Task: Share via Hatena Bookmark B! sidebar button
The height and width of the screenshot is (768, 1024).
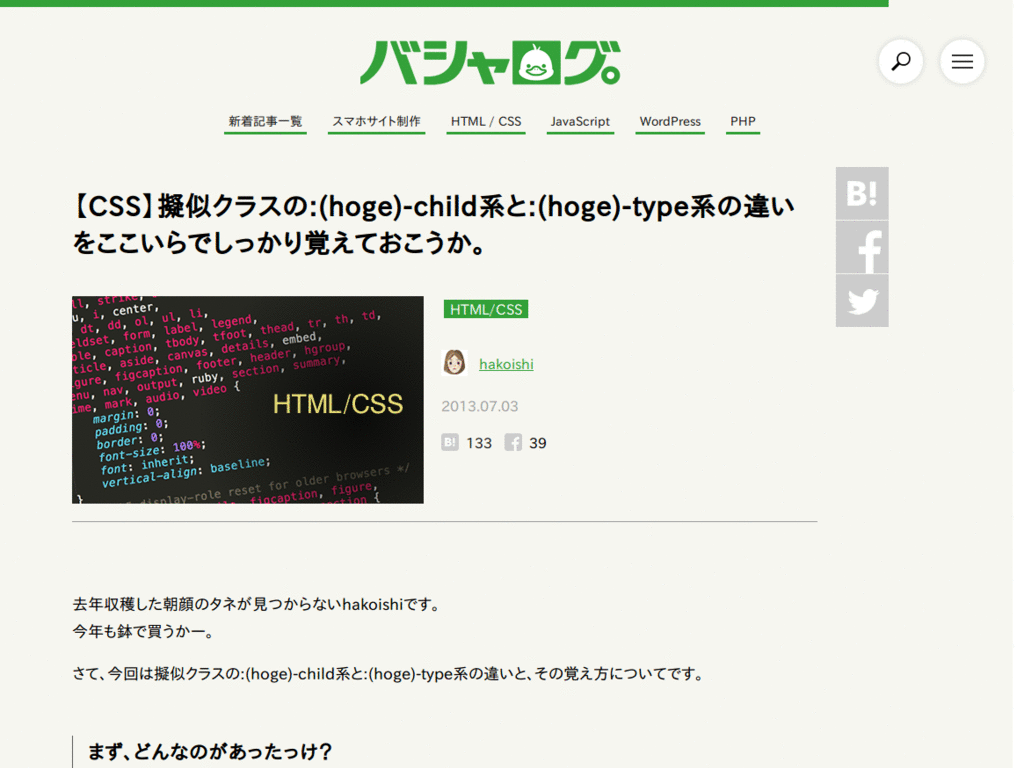Action: (x=862, y=193)
